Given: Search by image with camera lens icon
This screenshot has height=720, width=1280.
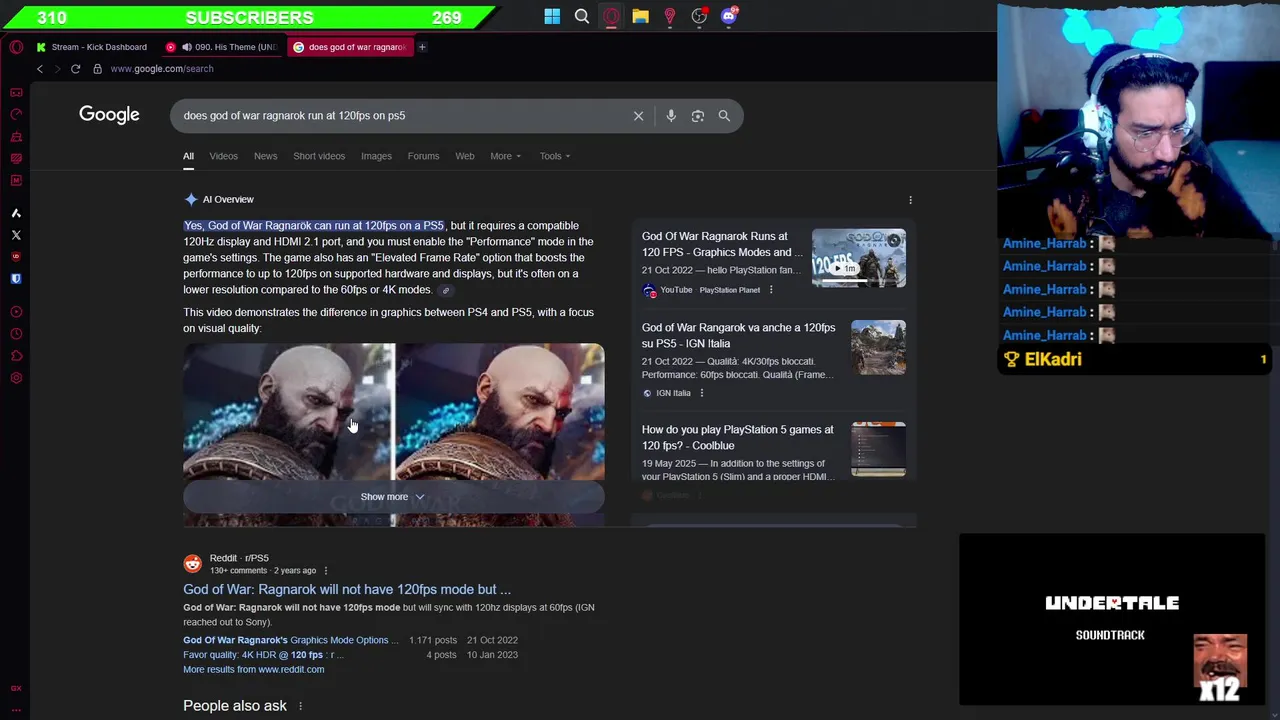Looking at the screenshot, I should pos(698,116).
